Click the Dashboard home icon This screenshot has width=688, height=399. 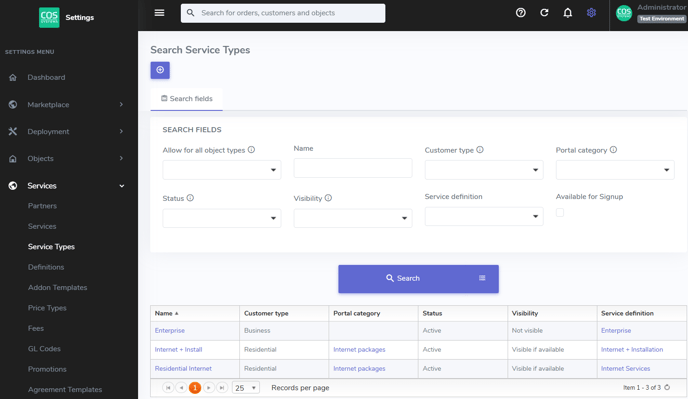[x=13, y=77]
